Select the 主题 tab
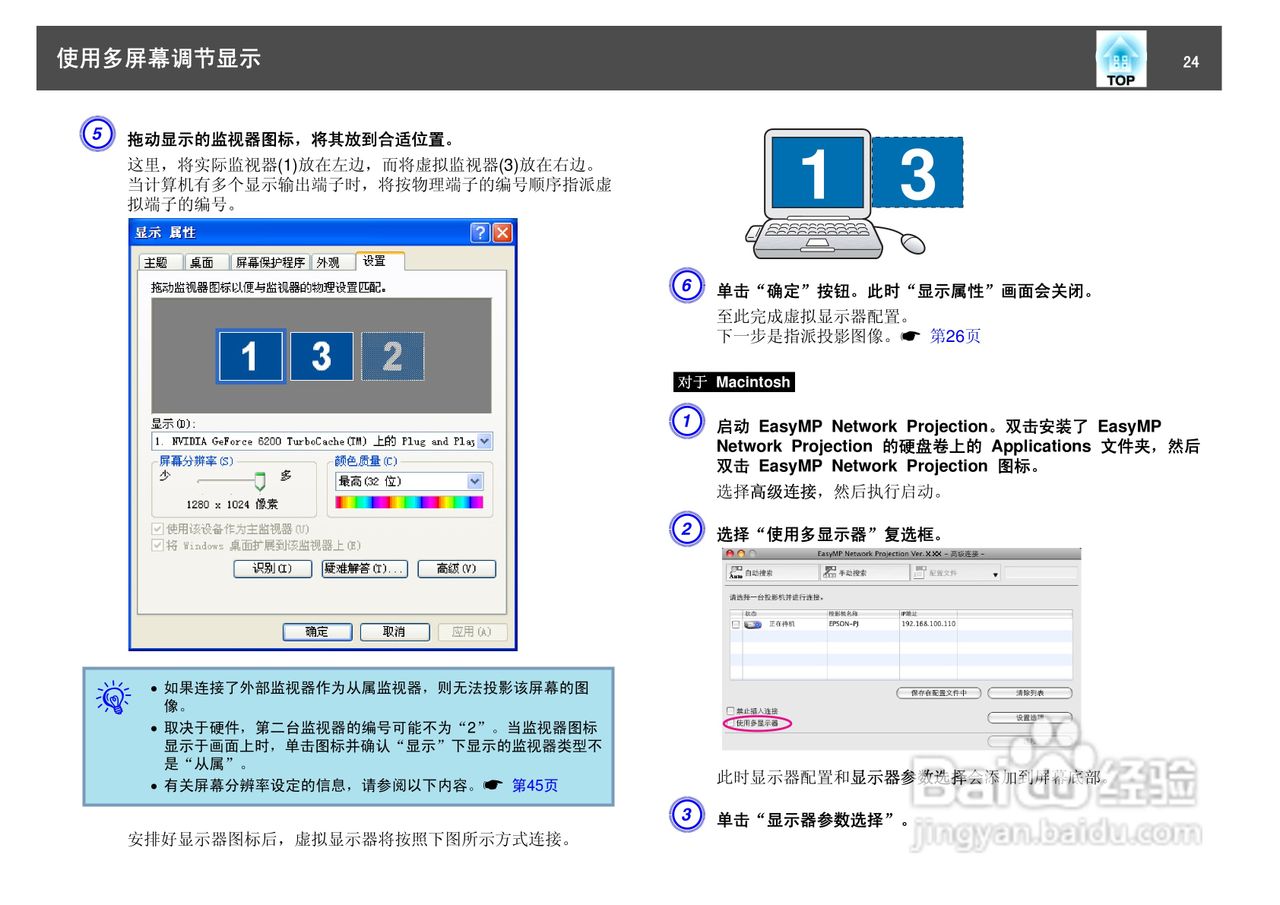The width and height of the screenshot is (1280, 905). click(x=160, y=262)
